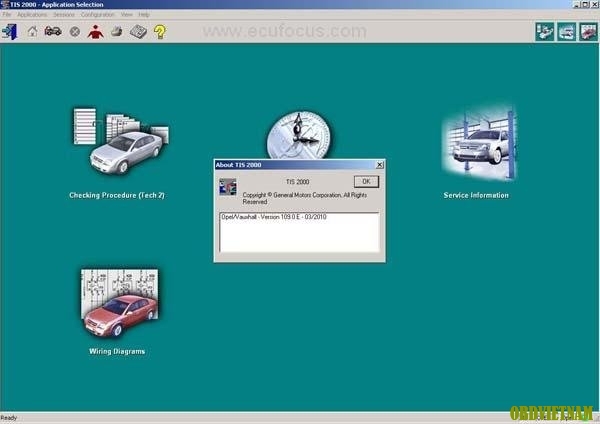Open the File menu

coord(7,15)
